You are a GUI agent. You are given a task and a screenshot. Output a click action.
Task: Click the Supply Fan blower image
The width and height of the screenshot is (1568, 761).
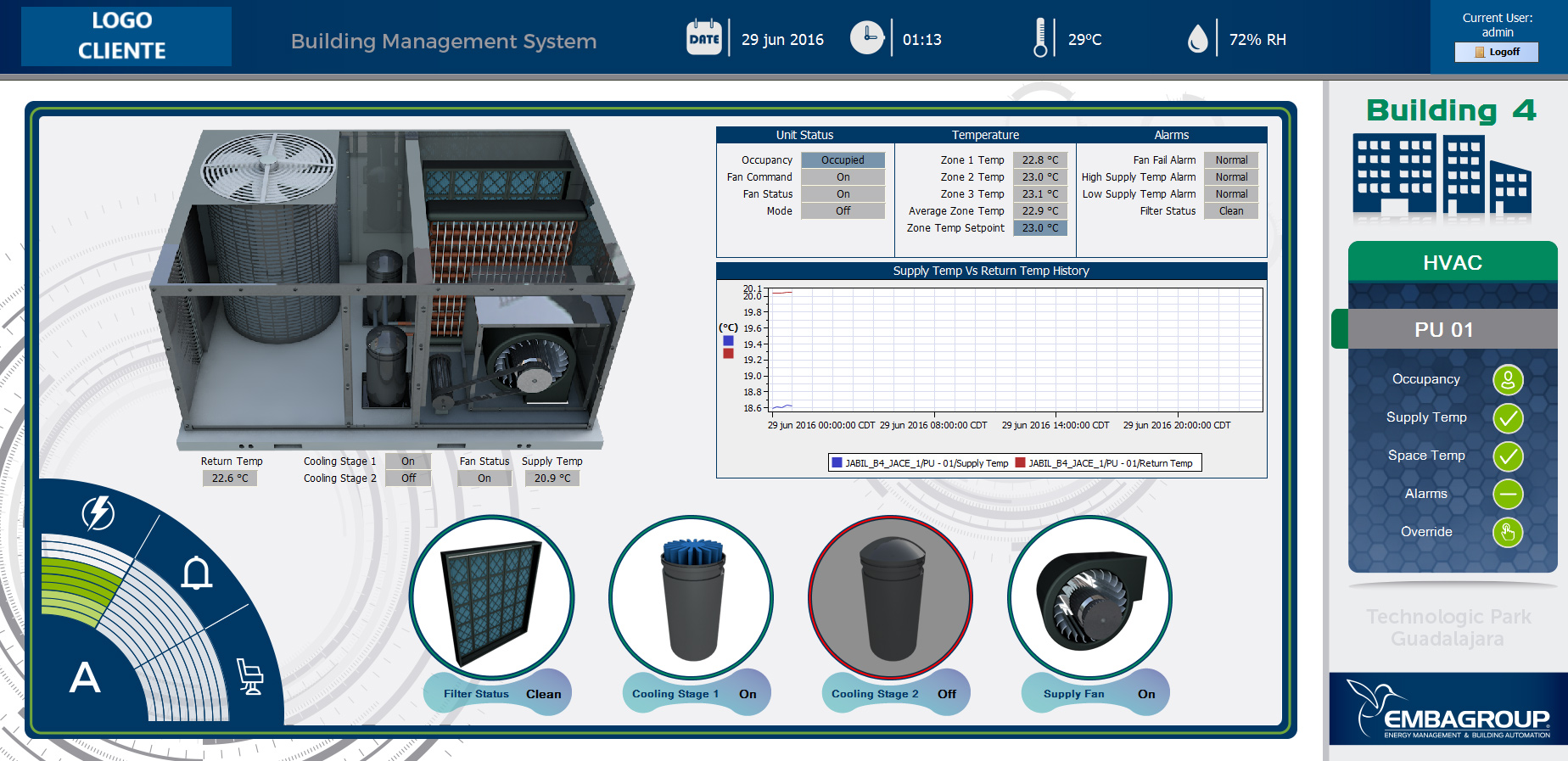click(1089, 598)
